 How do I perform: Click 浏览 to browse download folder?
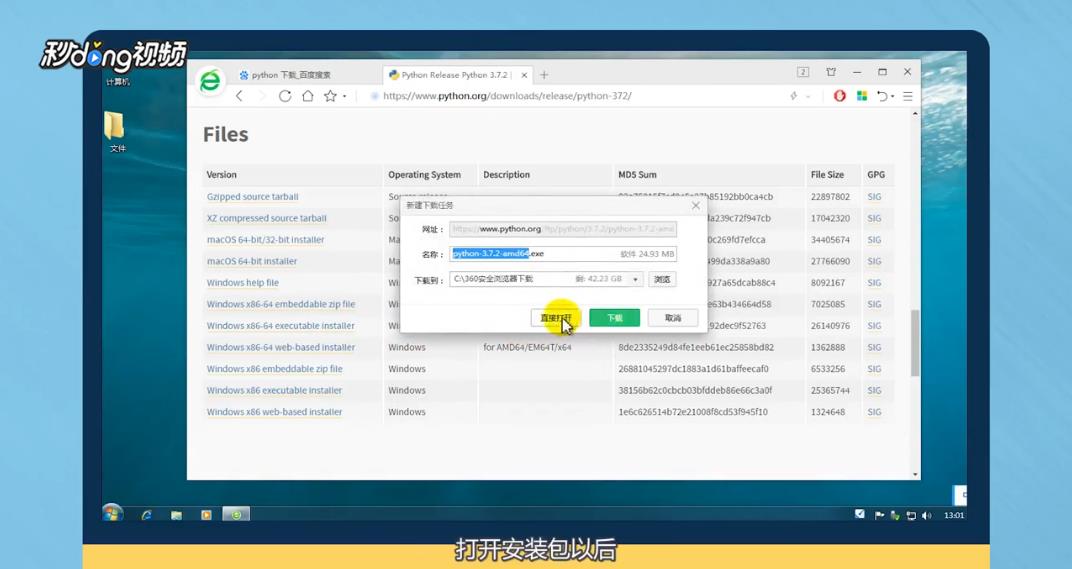coord(662,279)
